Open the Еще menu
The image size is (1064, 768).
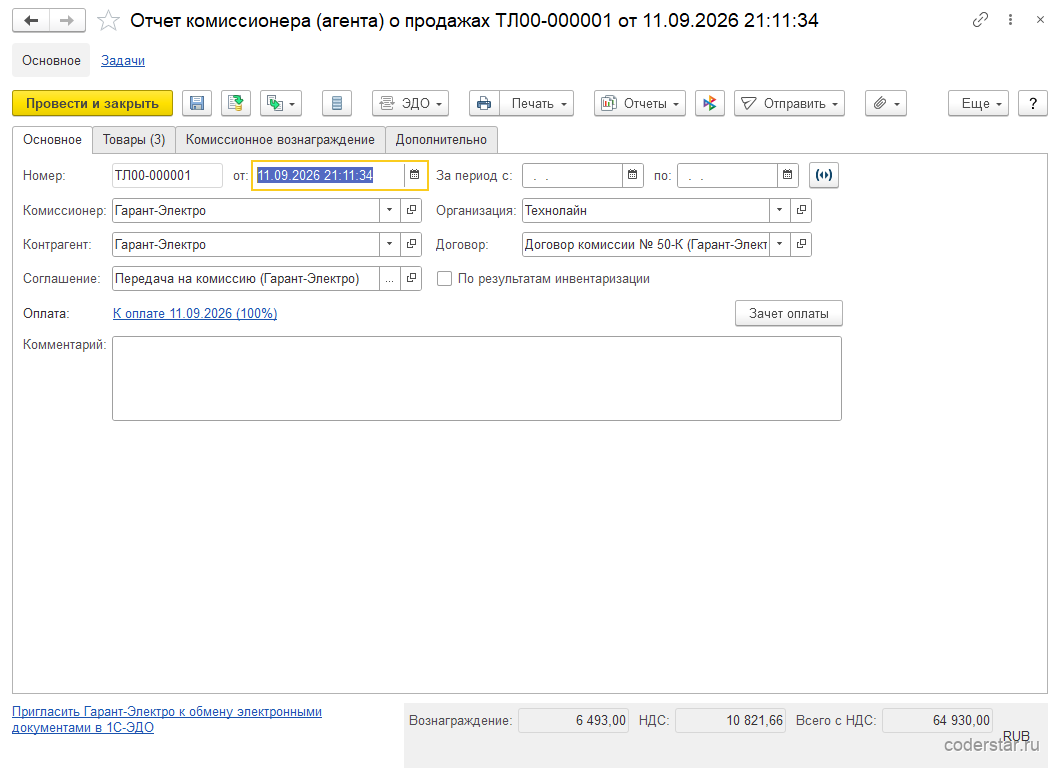click(x=978, y=104)
